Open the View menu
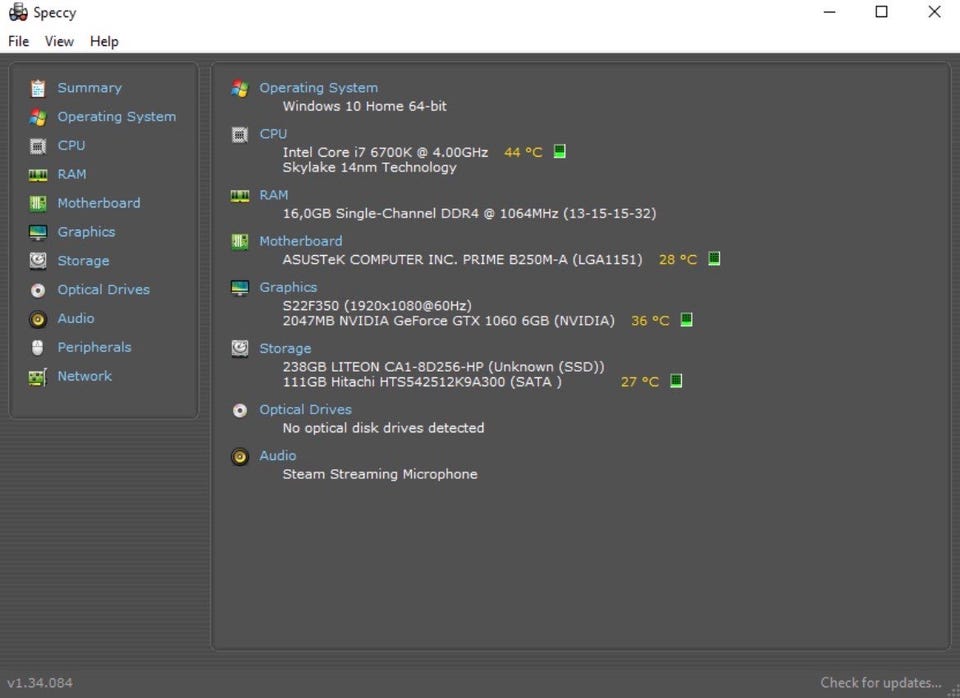The height and width of the screenshot is (698, 960). (59, 41)
